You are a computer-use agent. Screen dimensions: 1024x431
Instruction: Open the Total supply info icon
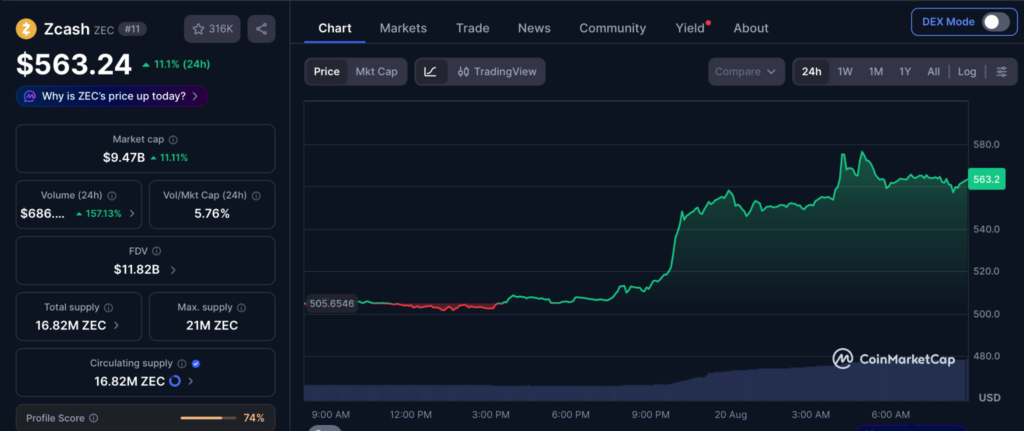[x=108, y=307]
